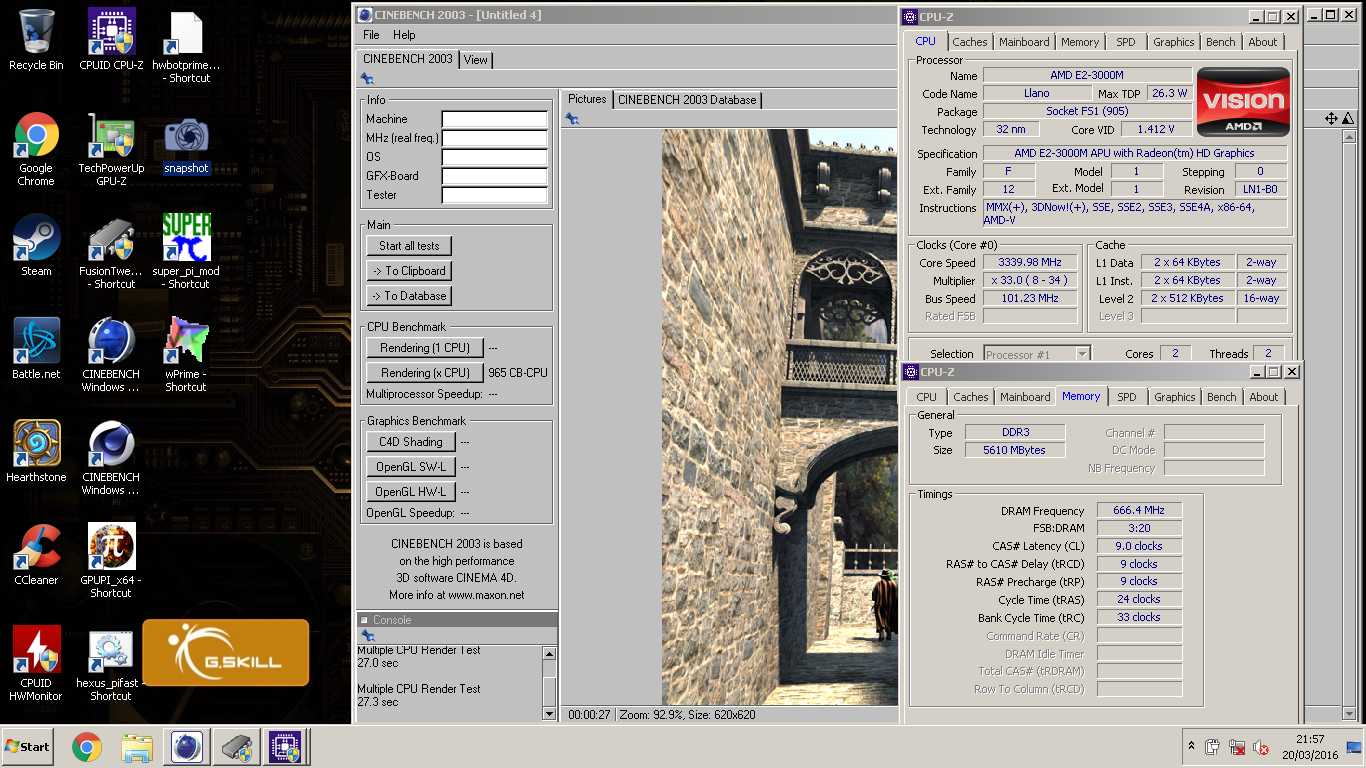Viewport: 1366px width, 768px height.
Task: Switch to GPU-Z taskbar button
Action: [237, 747]
